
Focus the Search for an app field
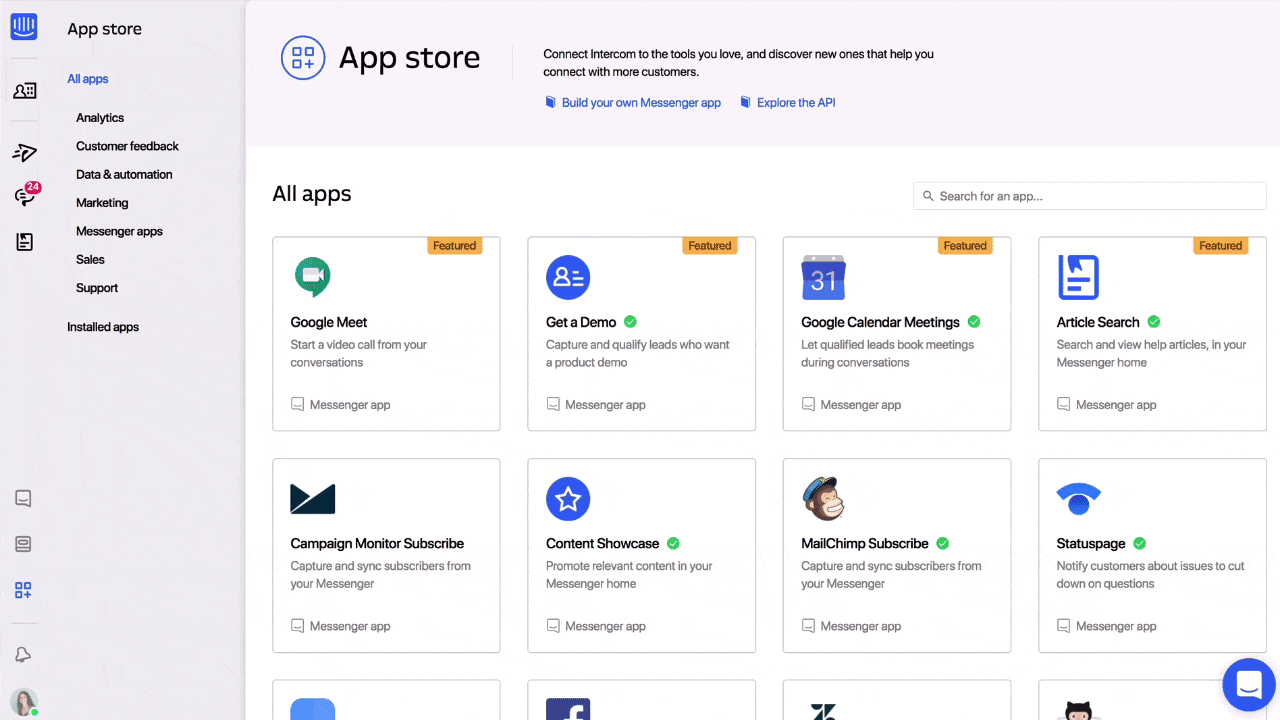tap(1090, 196)
